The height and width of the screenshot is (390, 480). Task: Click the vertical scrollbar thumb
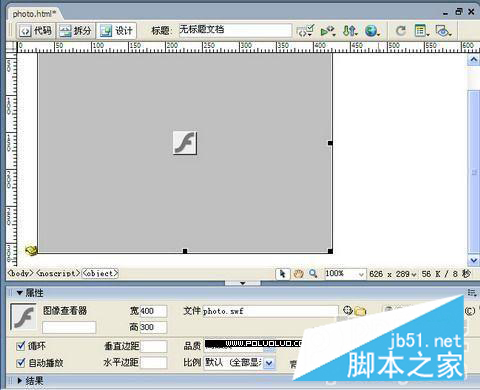click(473, 171)
